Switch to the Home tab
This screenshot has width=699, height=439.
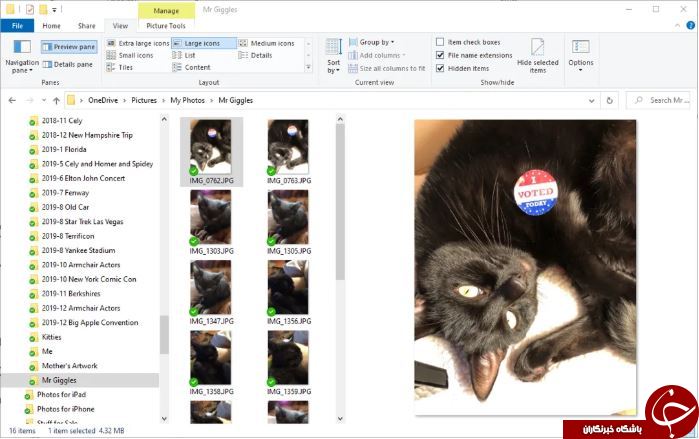(x=51, y=26)
